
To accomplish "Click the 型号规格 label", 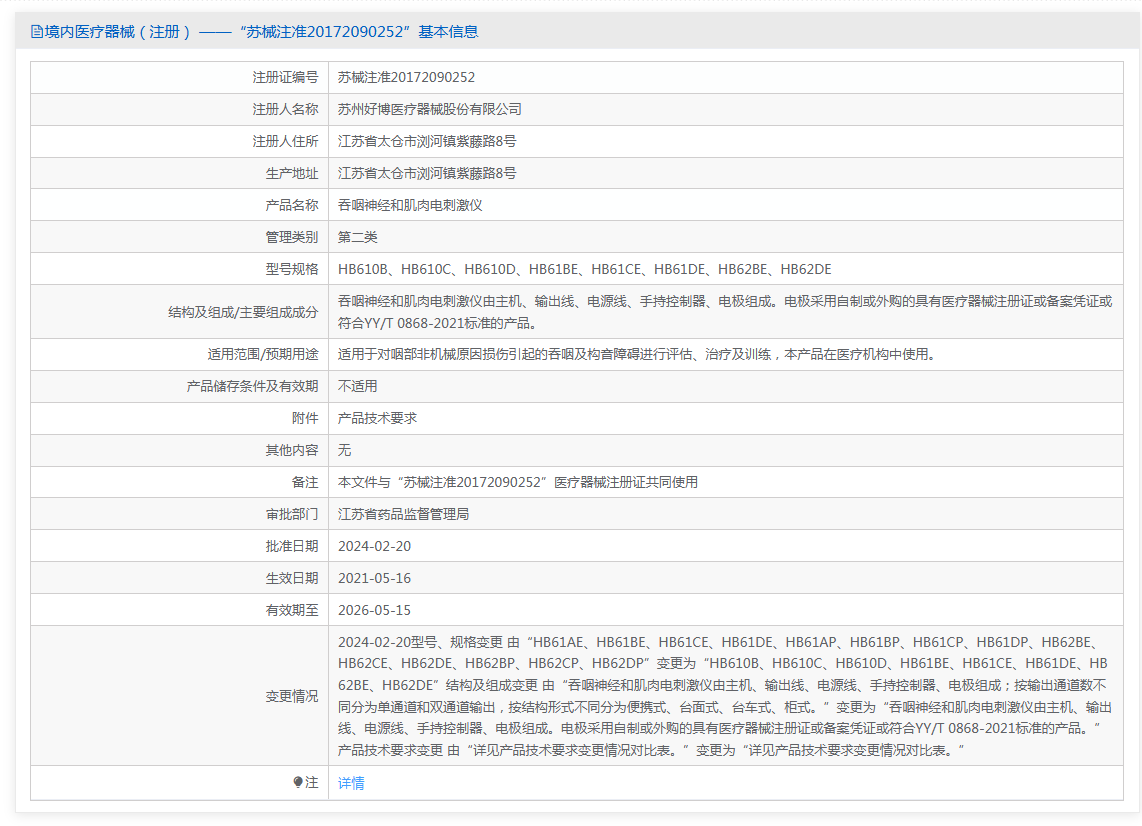I will click(x=292, y=270).
